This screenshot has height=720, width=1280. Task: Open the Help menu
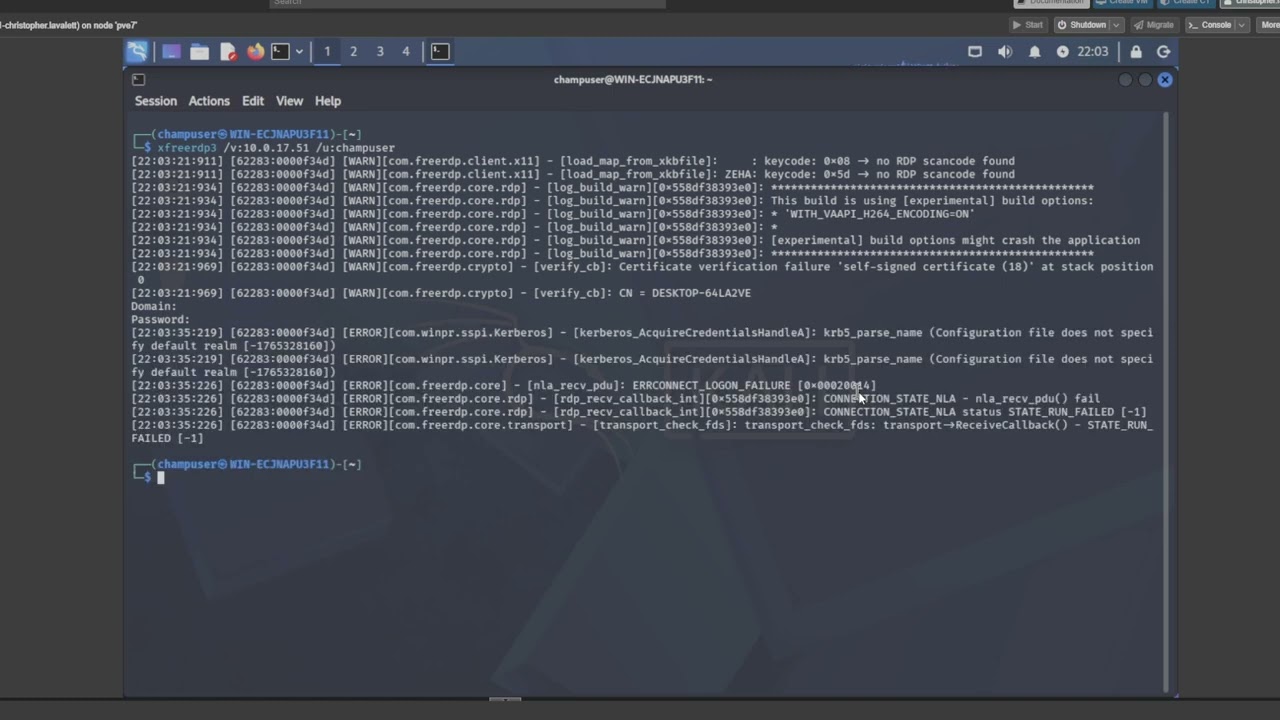click(328, 101)
